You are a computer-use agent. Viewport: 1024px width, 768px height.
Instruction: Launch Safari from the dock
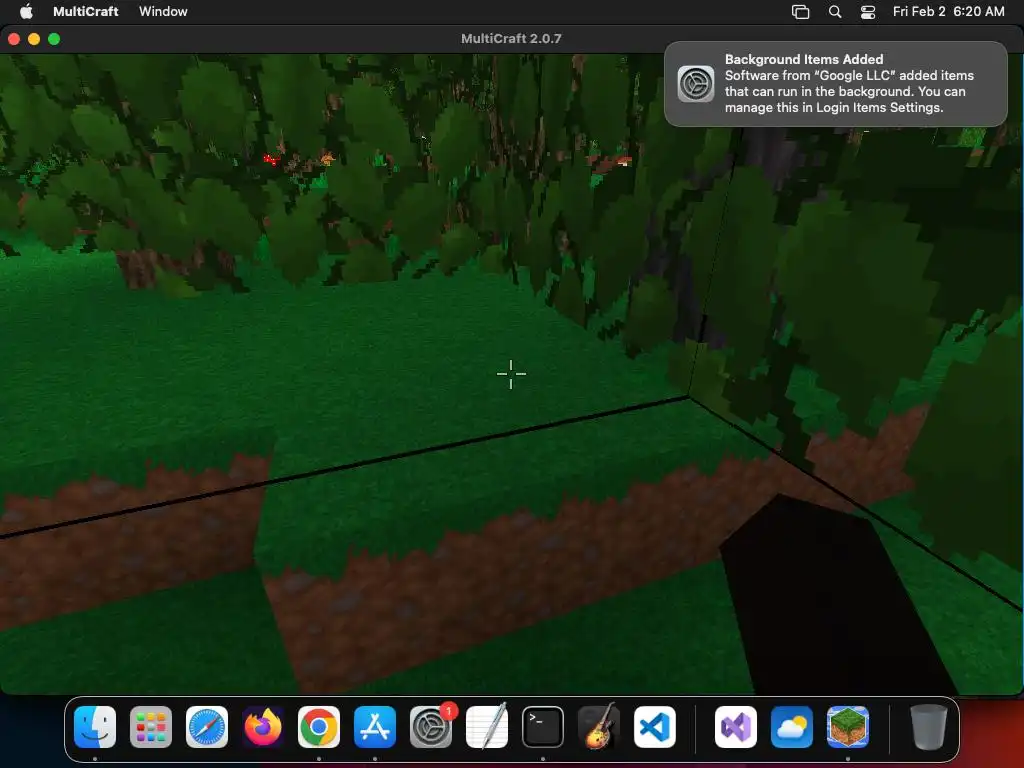(x=207, y=727)
